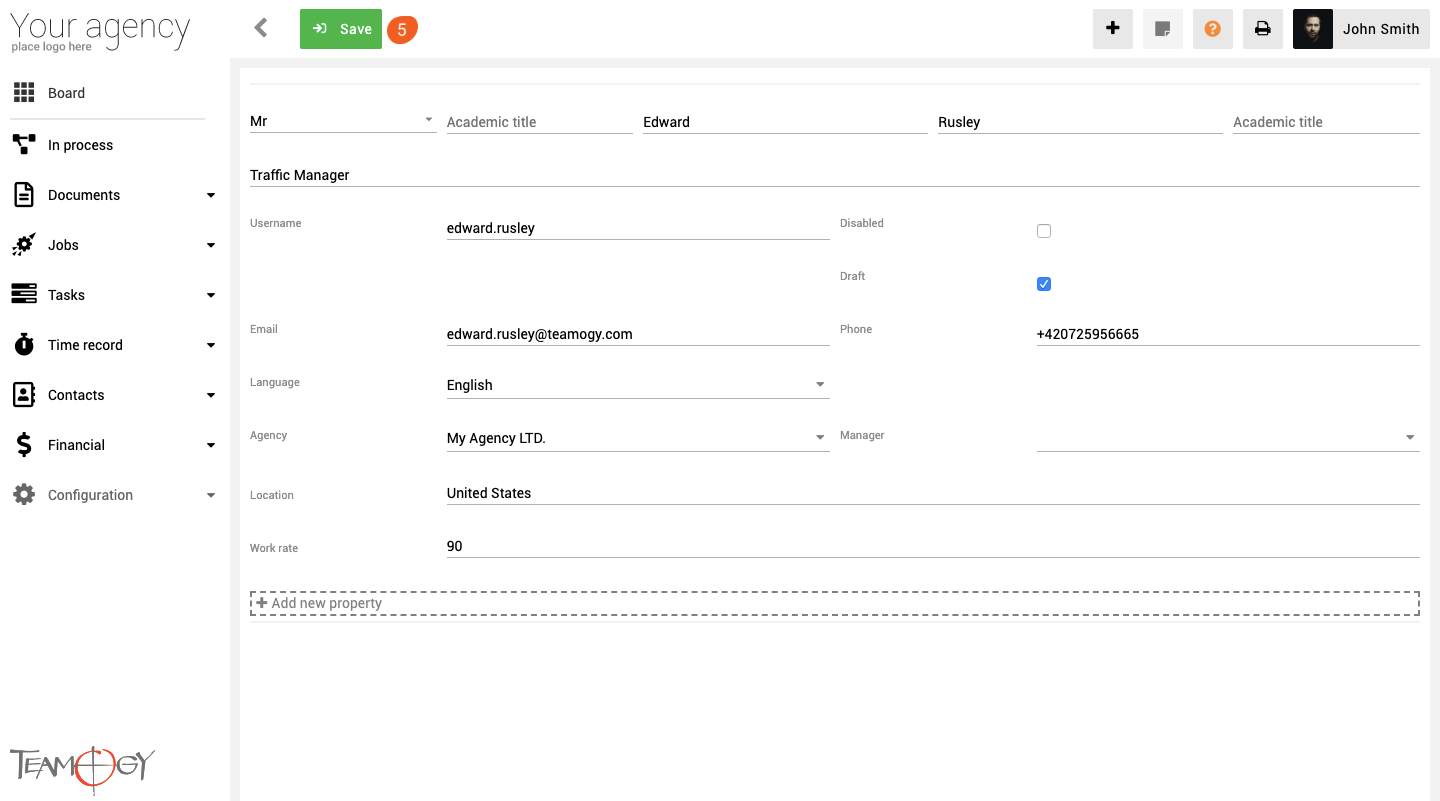Open the sticky note icon
This screenshot has width=1440, height=801.
1162,29
